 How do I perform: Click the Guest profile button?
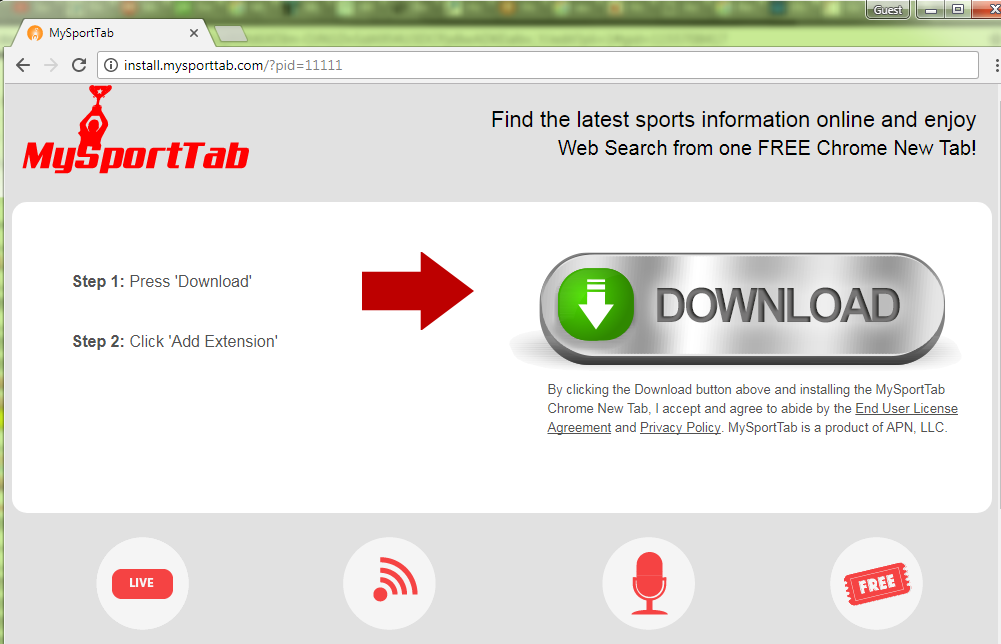pyautogui.click(x=887, y=10)
